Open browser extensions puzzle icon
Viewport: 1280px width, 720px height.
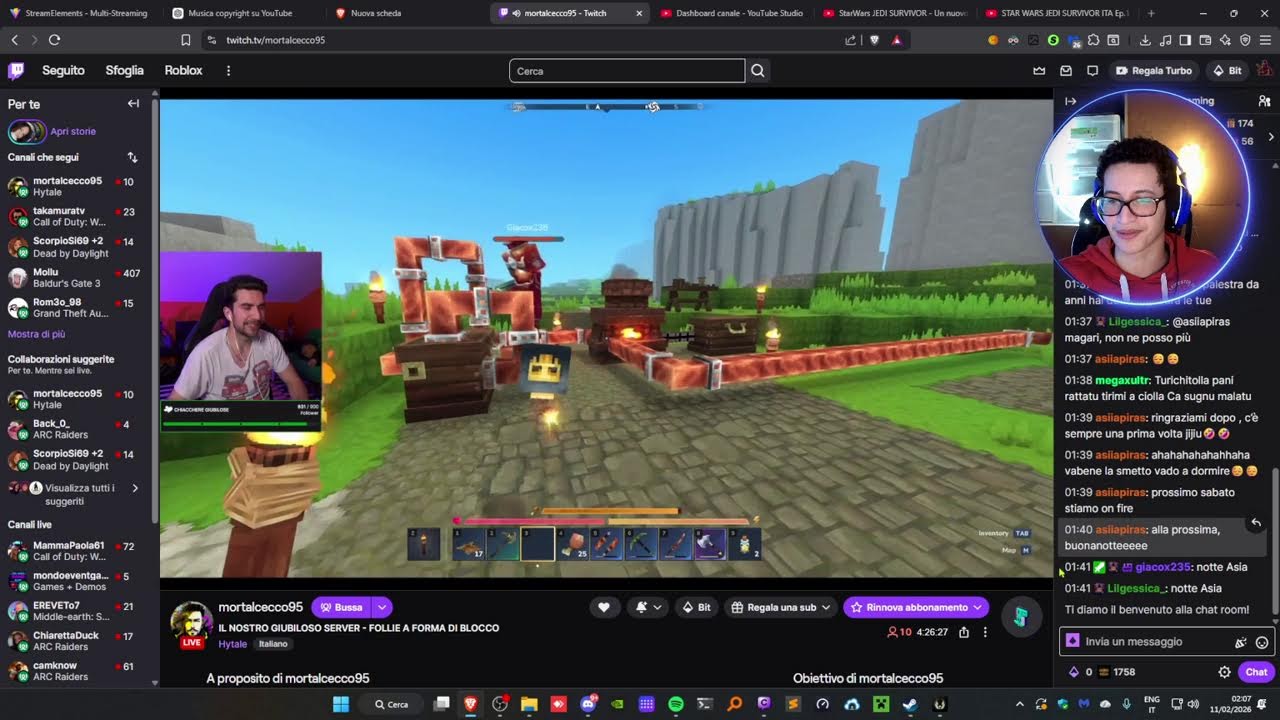1093,40
